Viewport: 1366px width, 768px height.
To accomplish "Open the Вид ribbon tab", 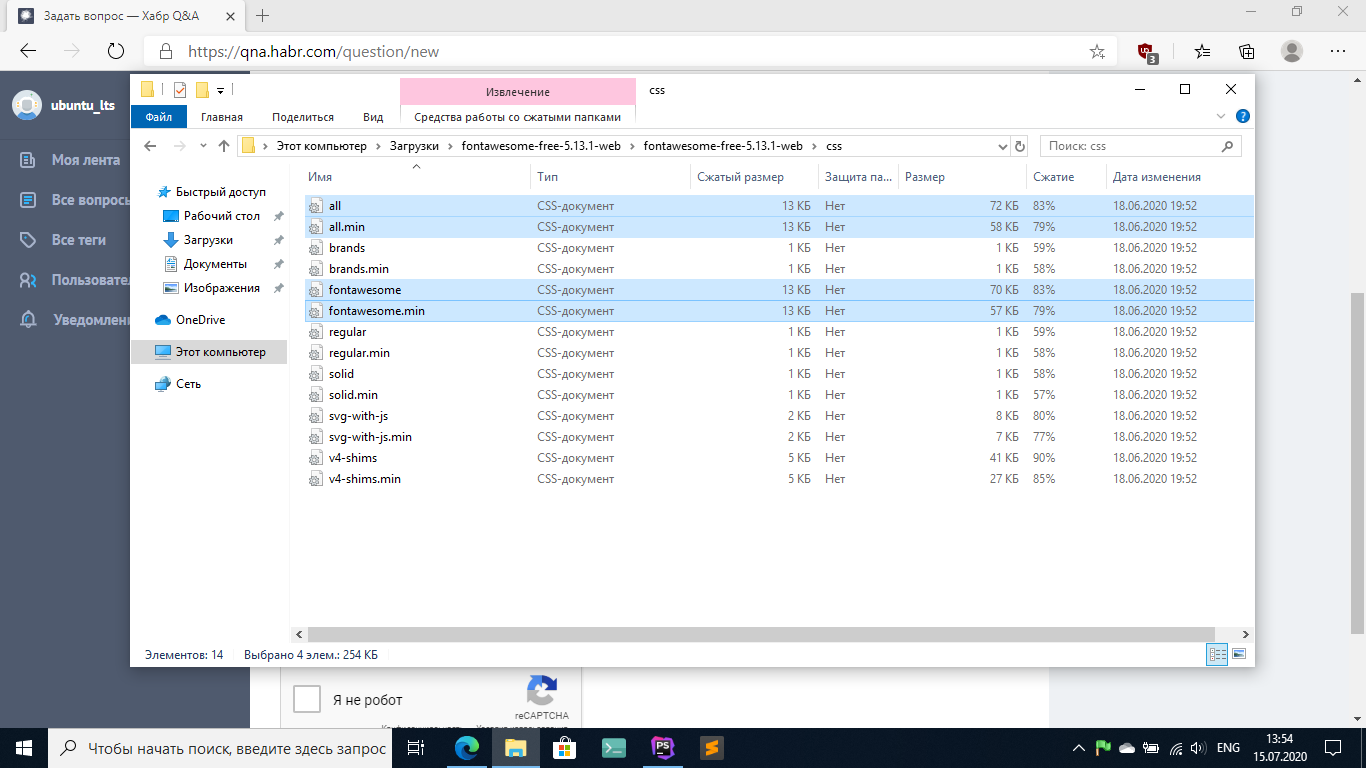I will click(x=373, y=117).
